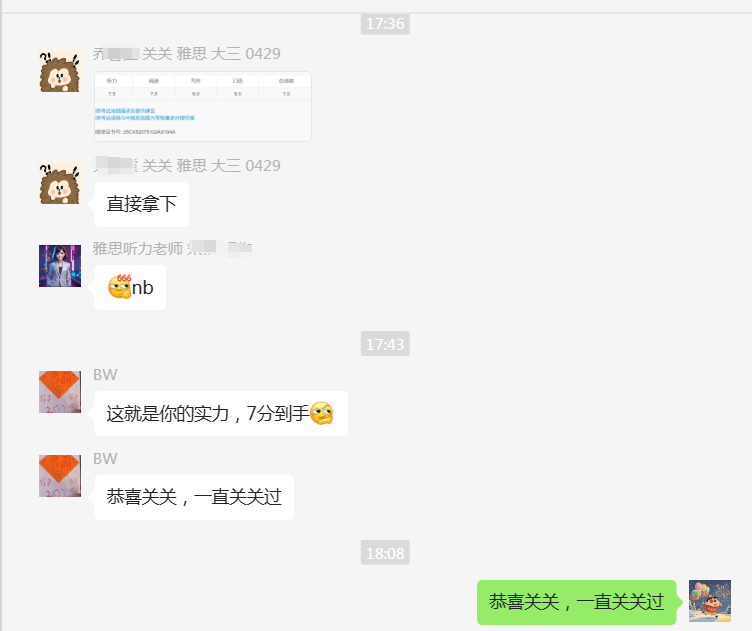Click the 17:43 timestamp label

(x=385, y=344)
